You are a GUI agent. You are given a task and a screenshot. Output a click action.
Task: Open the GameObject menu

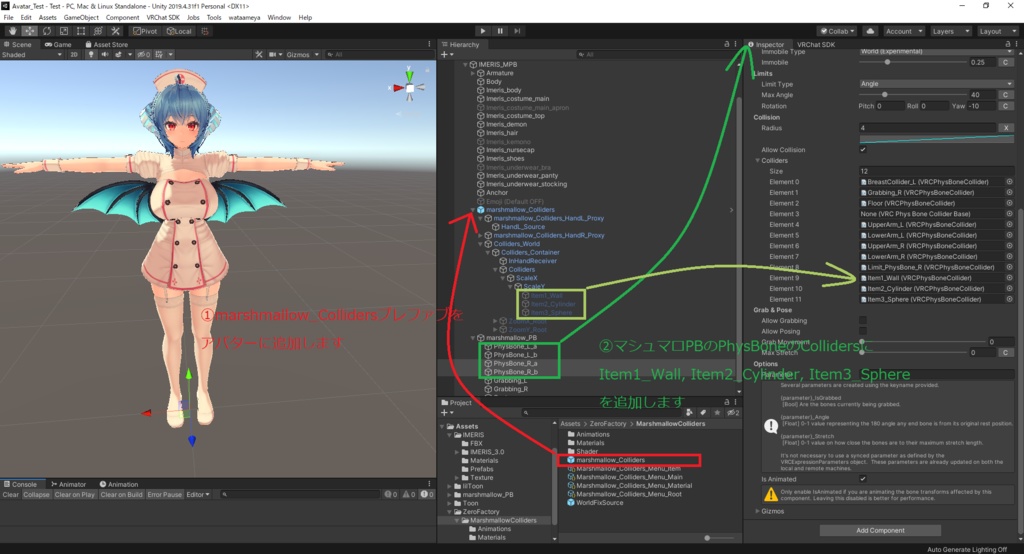click(x=81, y=18)
